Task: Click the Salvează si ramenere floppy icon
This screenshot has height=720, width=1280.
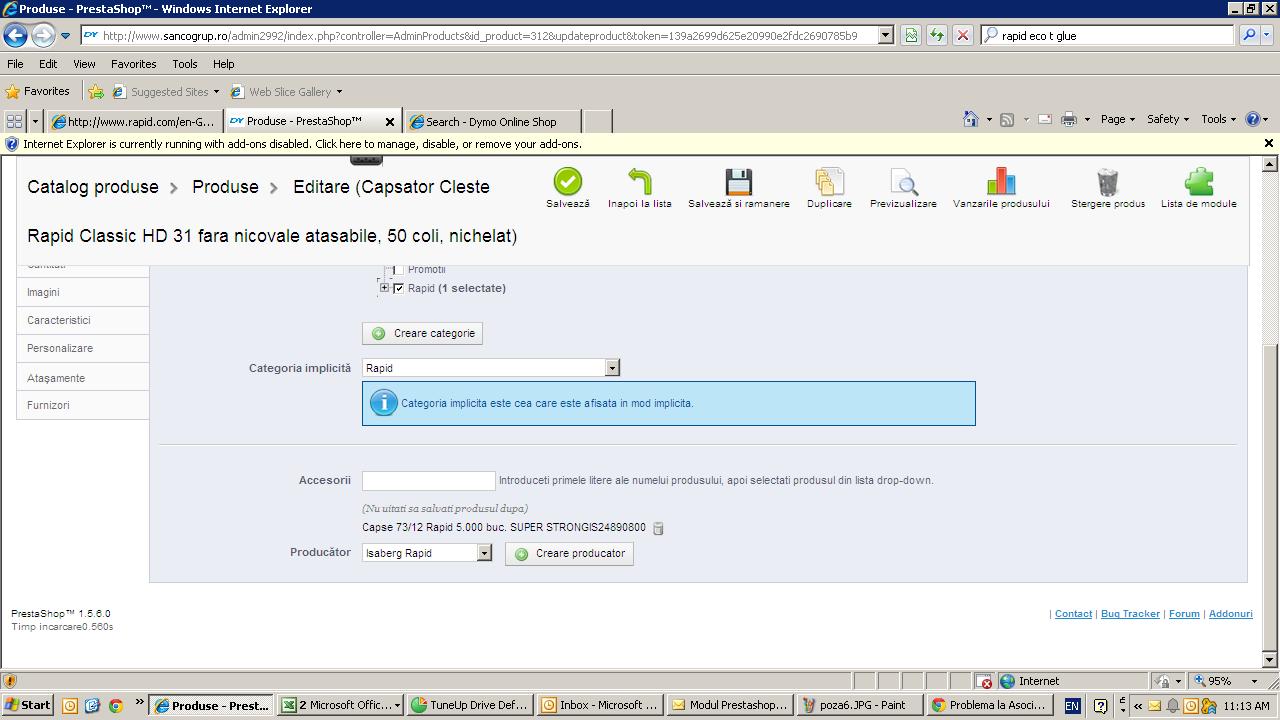Action: (738, 181)
